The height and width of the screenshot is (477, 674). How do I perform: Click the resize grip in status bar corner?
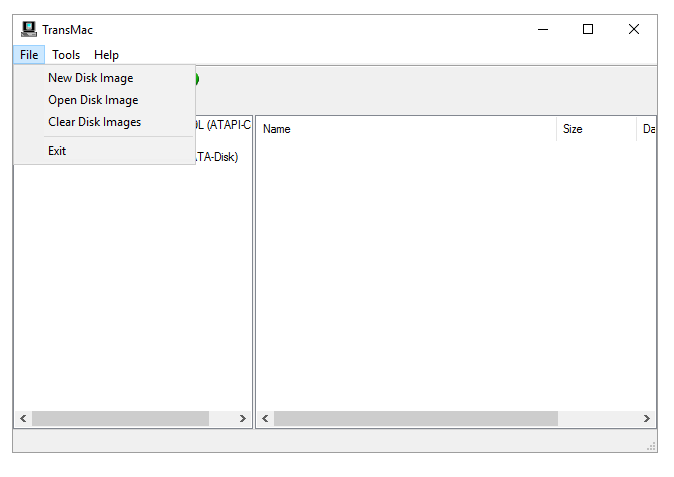click(x=651, y=446)
